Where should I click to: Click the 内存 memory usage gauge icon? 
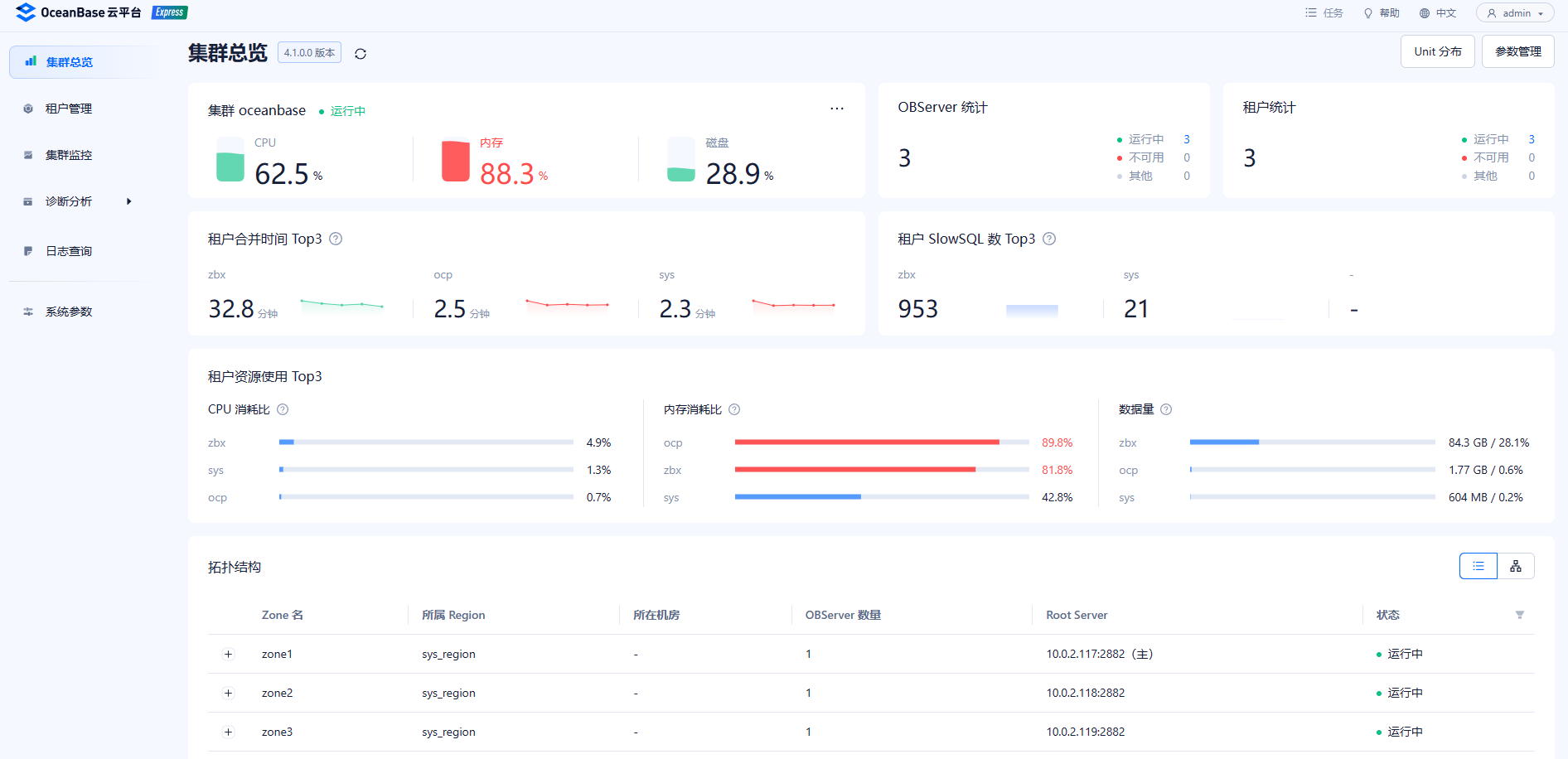tap(456, 159)
